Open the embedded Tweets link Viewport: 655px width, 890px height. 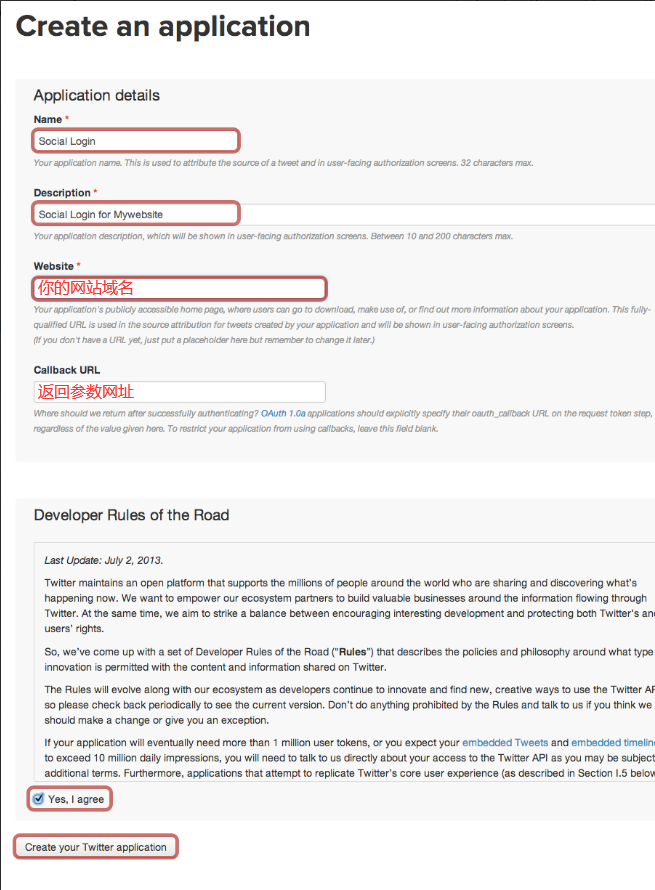point(505,742)
